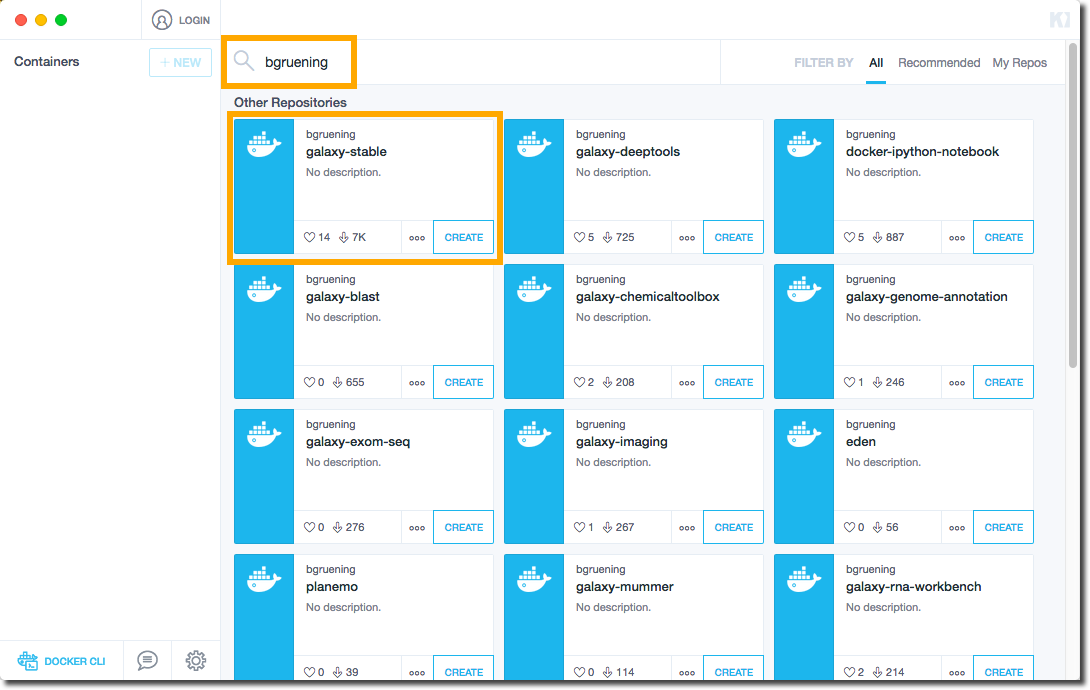The height and width of the screenshot is (690, 1090).
Task: Open more options dots for docker-ipython-notebook
Action: pyautogui.click(x=957, y=238)
